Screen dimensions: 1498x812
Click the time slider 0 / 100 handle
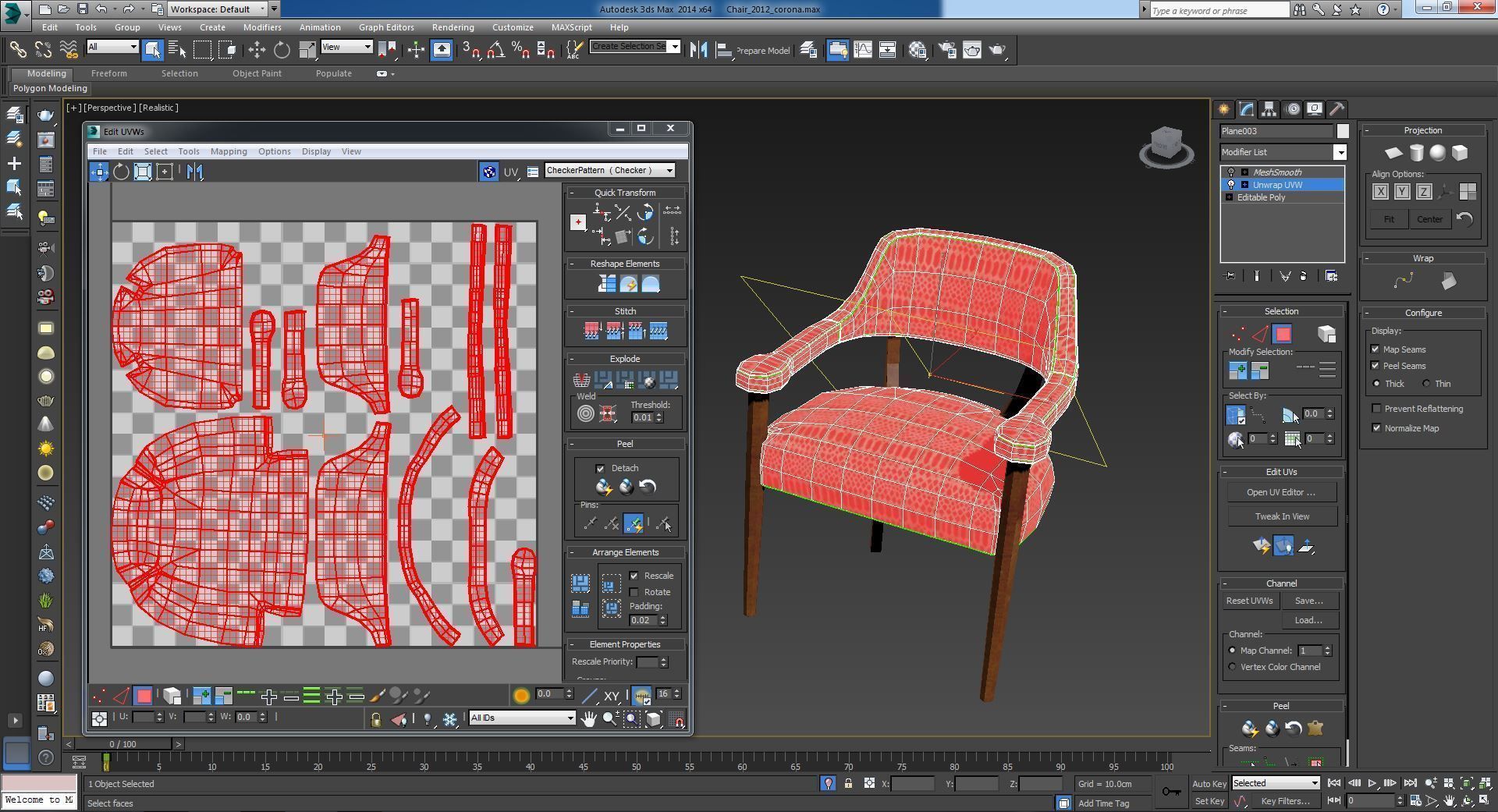click(x=122, y=744)
